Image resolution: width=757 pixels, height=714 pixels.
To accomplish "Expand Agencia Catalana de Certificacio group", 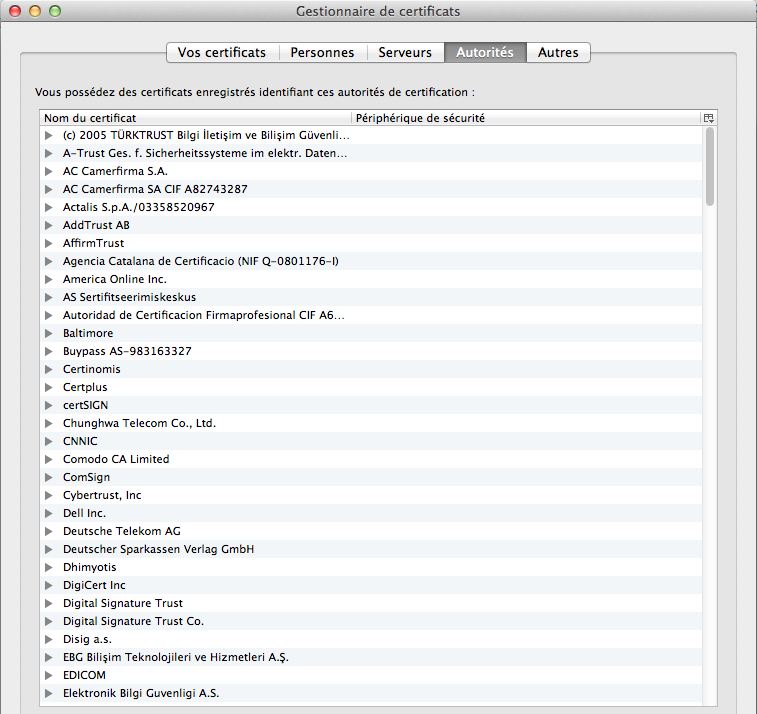I will [x=48, y=261].
